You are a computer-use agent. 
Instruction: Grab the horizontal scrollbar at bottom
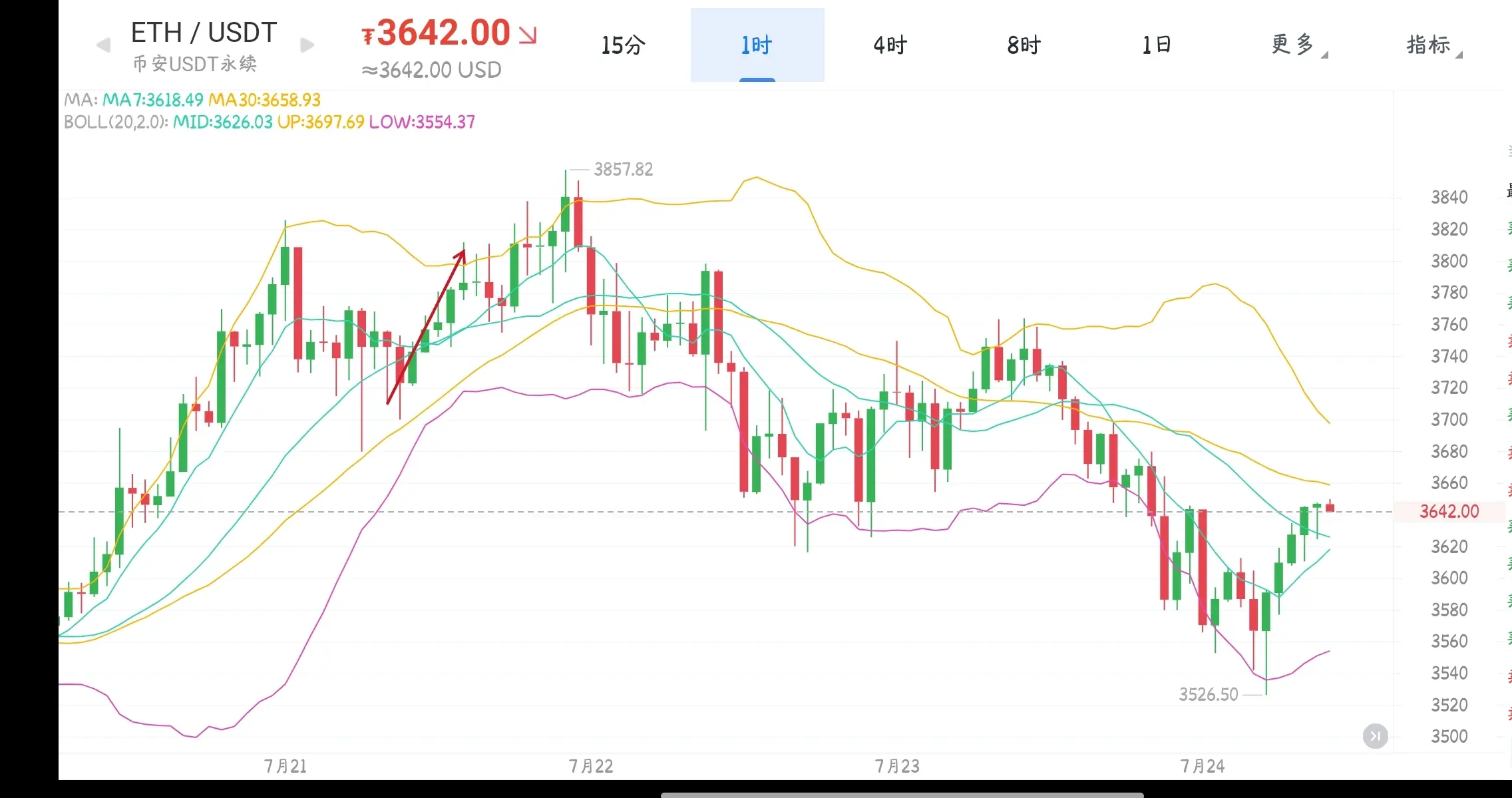coord(902,795)
